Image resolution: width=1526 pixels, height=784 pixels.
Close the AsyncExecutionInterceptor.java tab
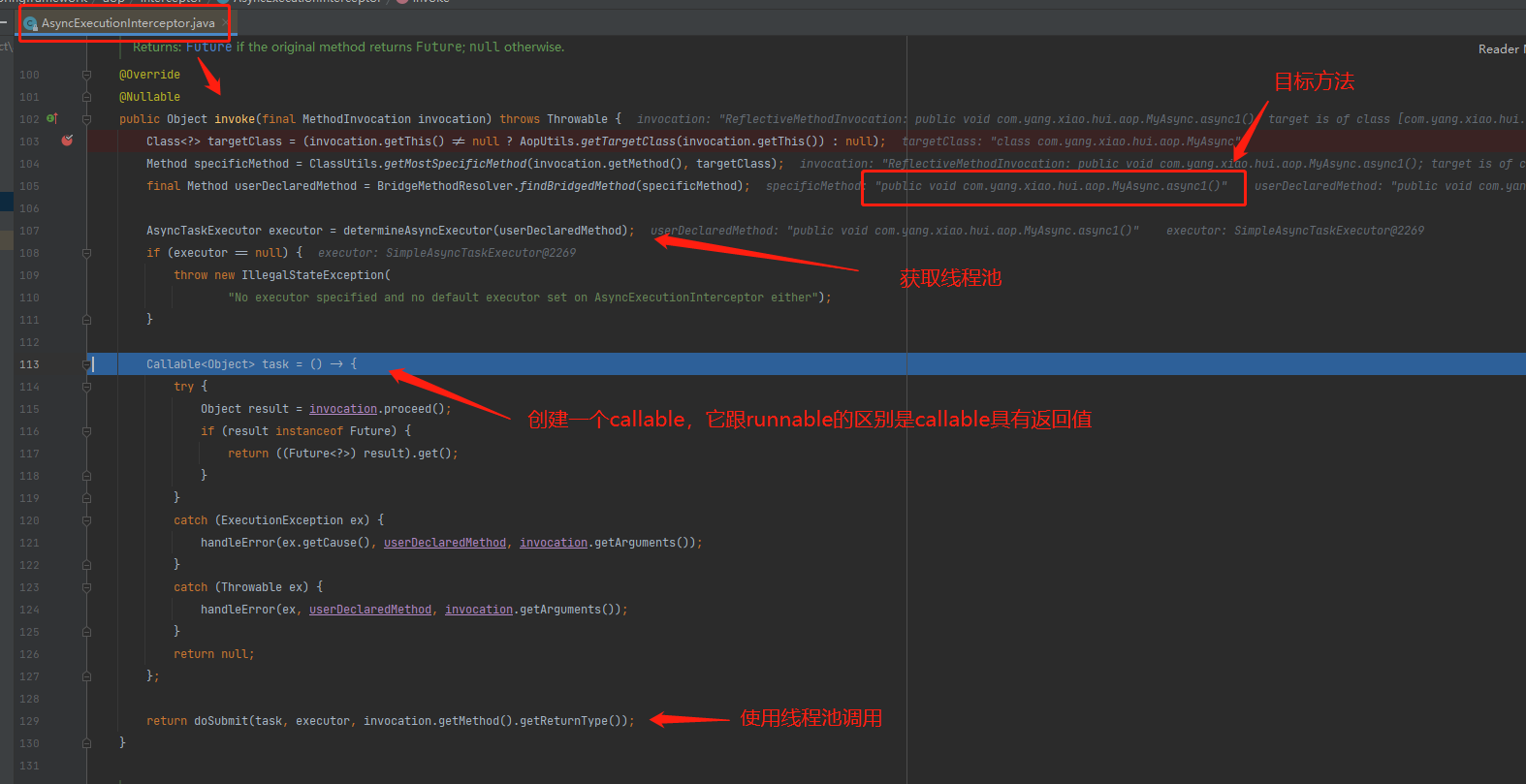(225, 23)
